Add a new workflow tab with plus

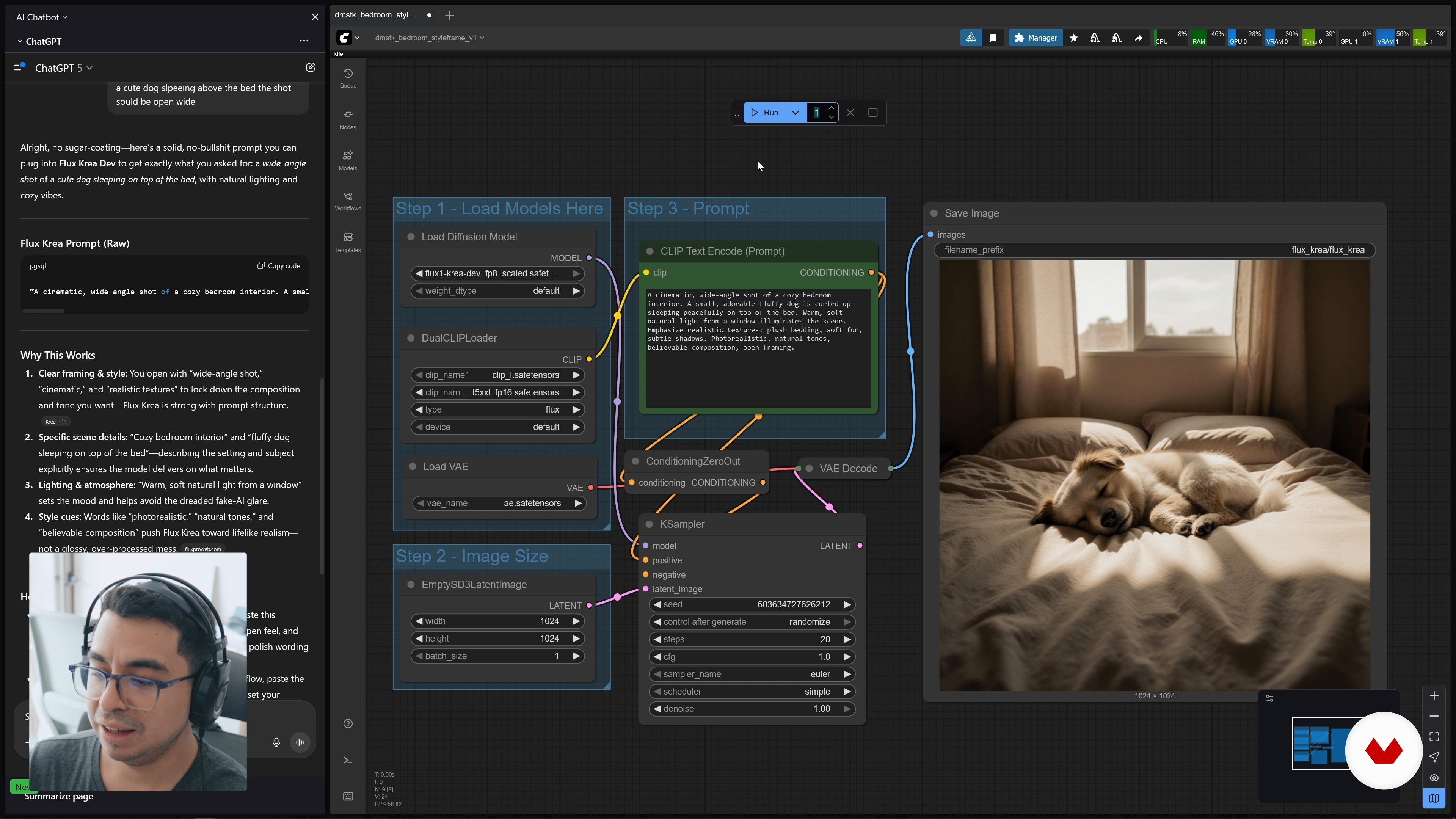tap(450, 15)
